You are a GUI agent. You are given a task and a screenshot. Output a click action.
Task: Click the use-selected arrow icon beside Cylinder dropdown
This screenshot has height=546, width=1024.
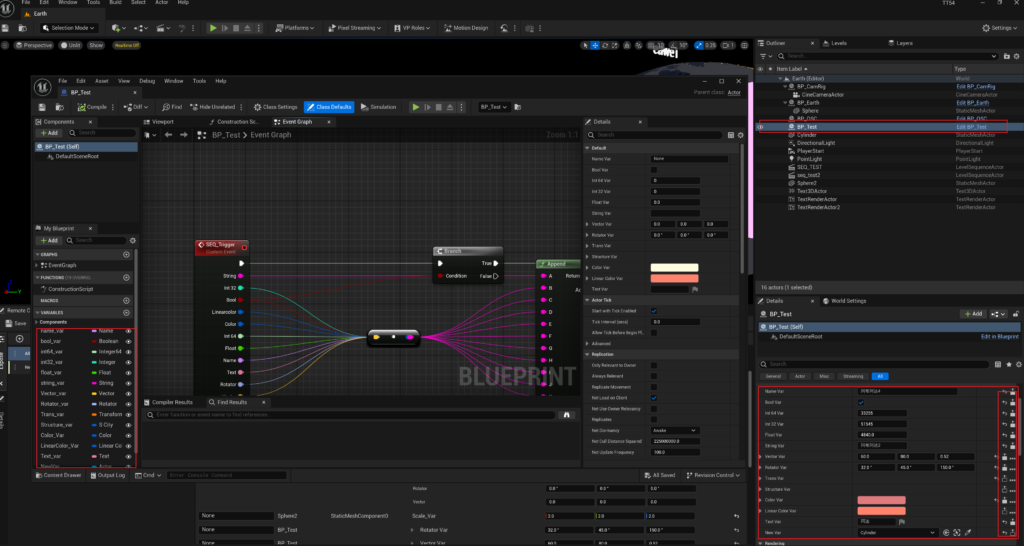946,532
